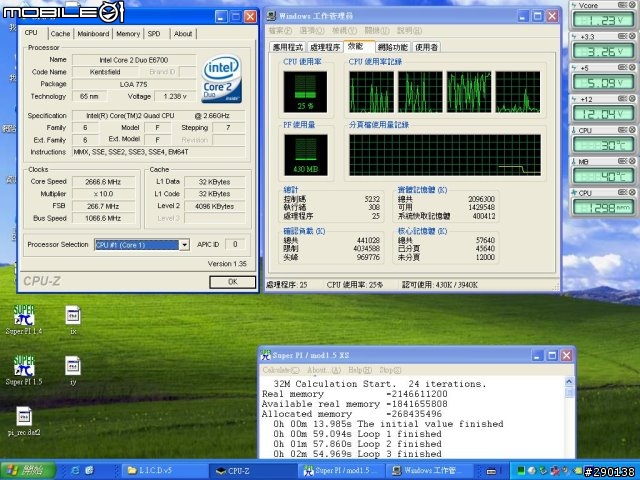Open the 'ix' file on the desktop

(73, 317)
